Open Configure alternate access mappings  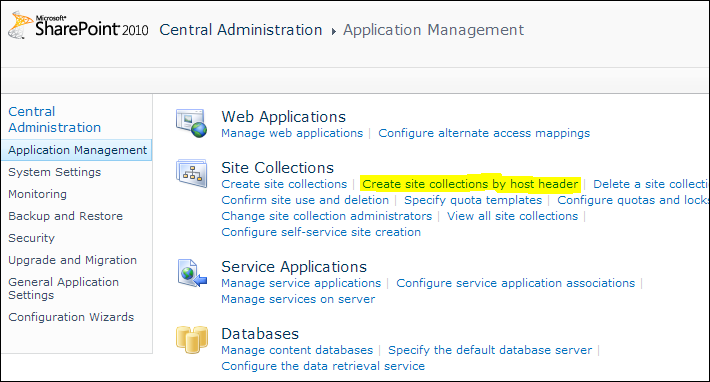pyautogui.click(x=484, y=133)
